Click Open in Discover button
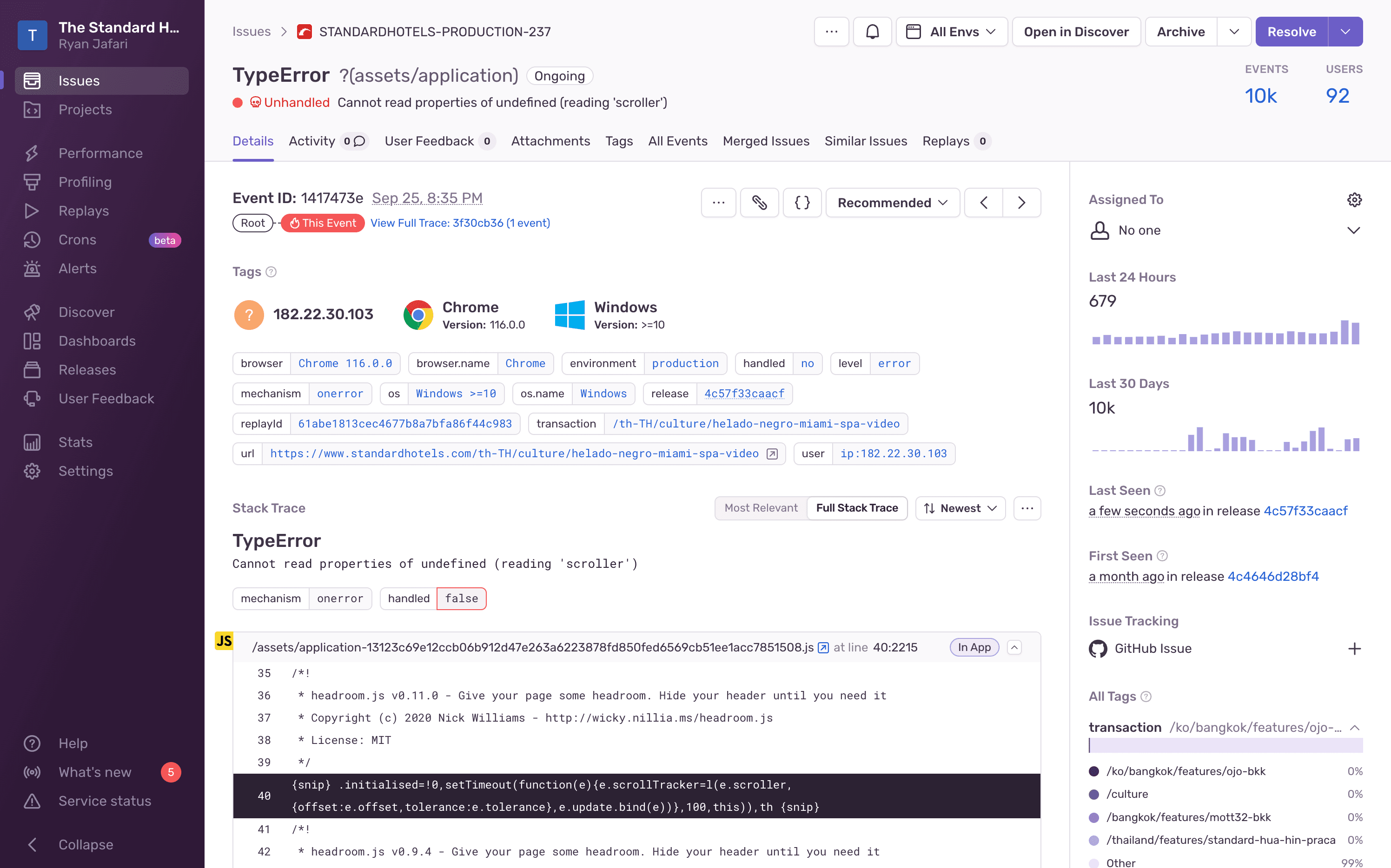The height and width of the screenshot is (868, 1391). [x=1076, y=32]
